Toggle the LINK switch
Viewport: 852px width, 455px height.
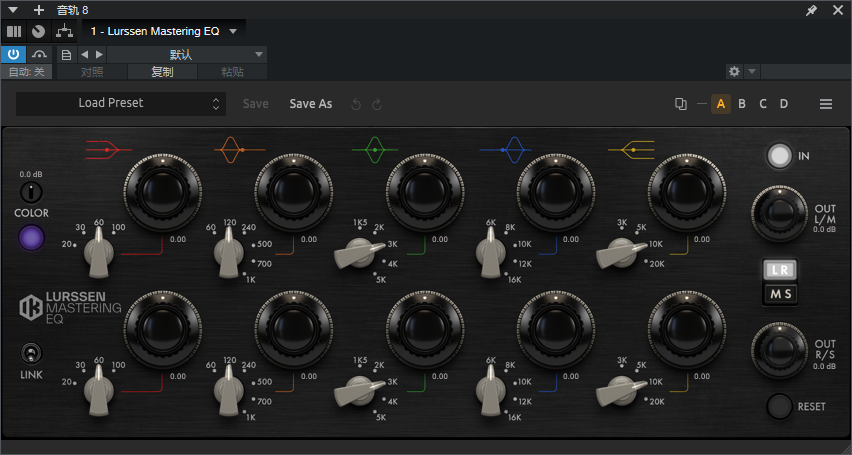(31, 354)
